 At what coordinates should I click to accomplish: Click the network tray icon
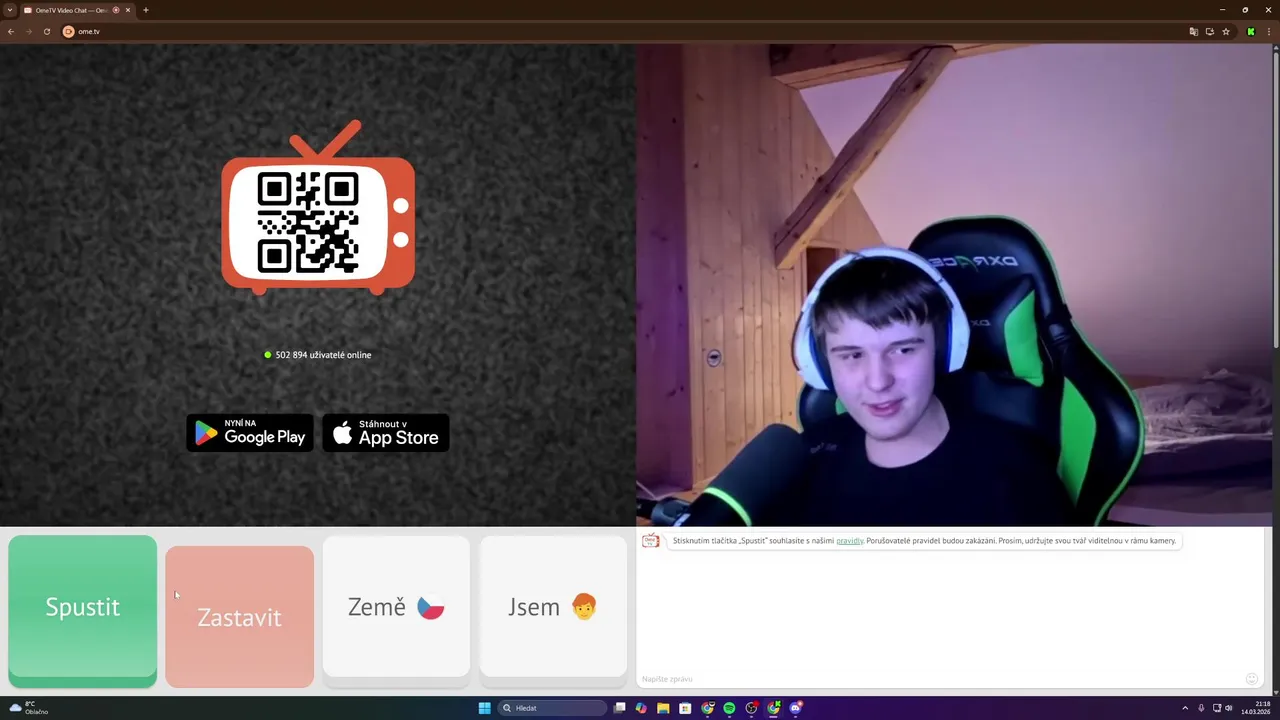click(1216, 708)
